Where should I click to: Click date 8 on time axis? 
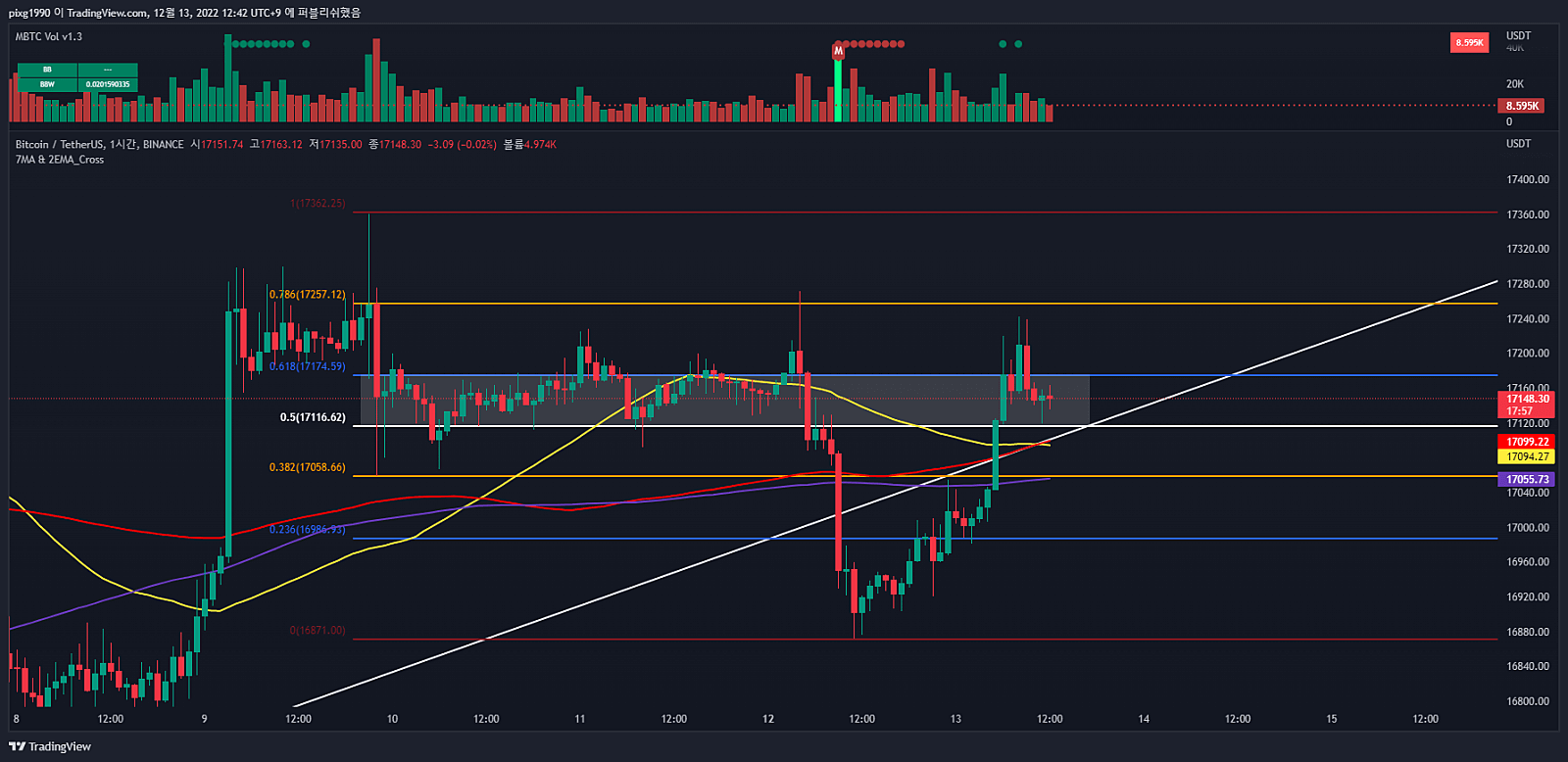pyautogui.click(x=17, y=719)
